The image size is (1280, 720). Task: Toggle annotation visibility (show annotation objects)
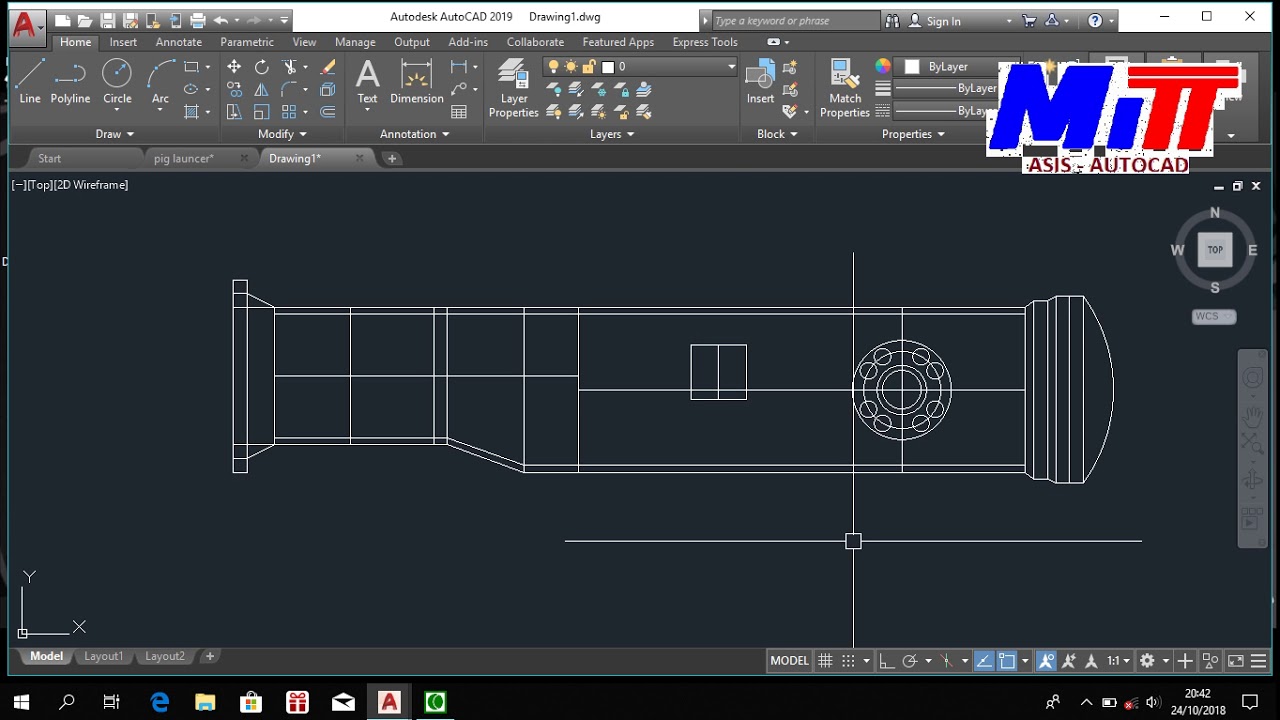[1046, 661]
